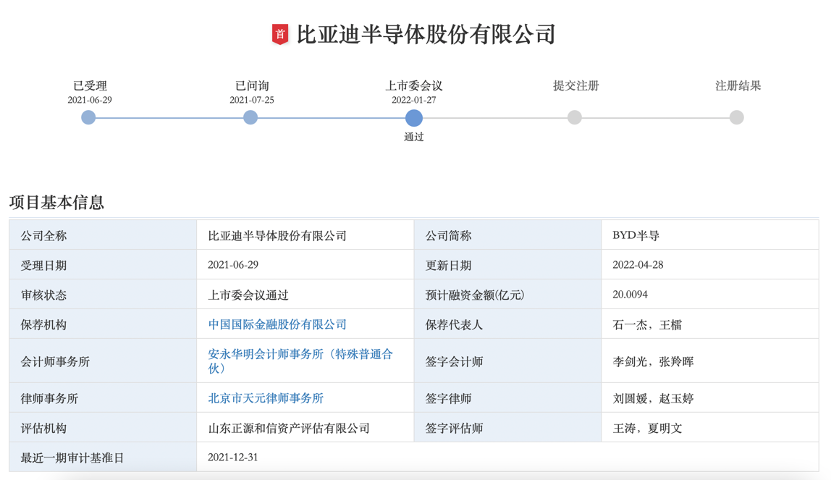Click the 已问询 stage marker dot
The height and width of the screenshot is (480, 832).
[250, 118]
